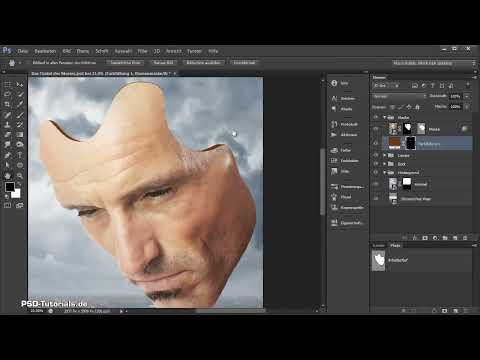This screenshot has width=480, height=360.
Task: Open the background color white swatch
Action: coord(17,194)
